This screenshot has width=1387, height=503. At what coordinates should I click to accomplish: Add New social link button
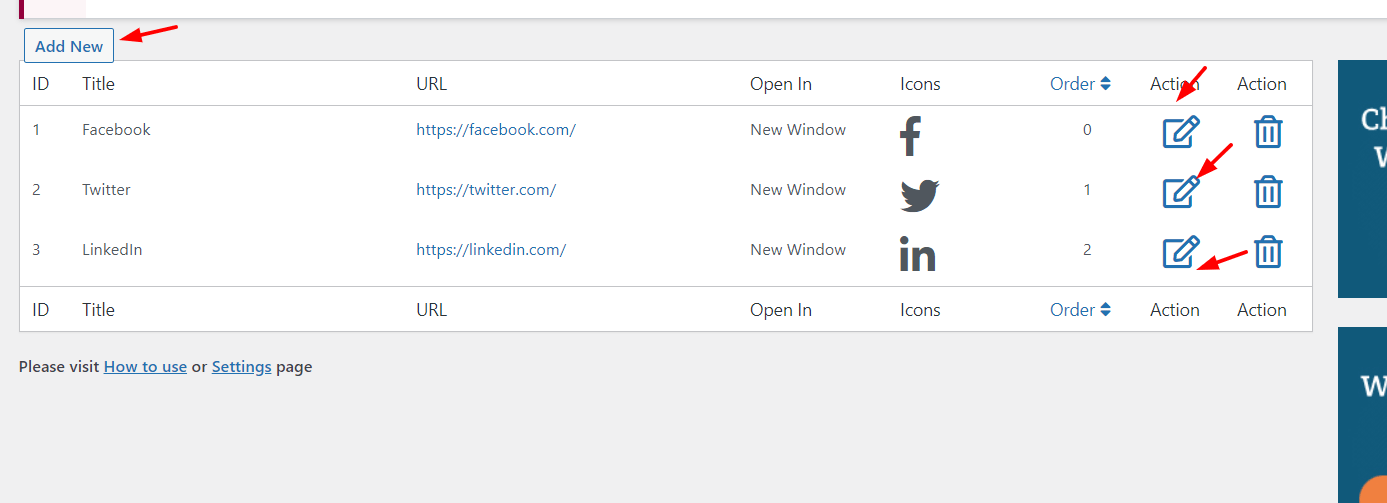click(x=69, y=46)
